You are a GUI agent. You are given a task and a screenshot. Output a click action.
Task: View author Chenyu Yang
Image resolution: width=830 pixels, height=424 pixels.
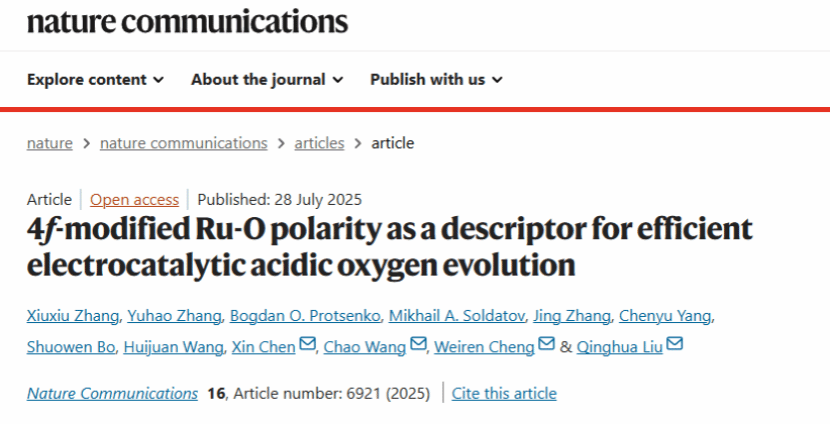pyautogui.click(x=665, y=316)
